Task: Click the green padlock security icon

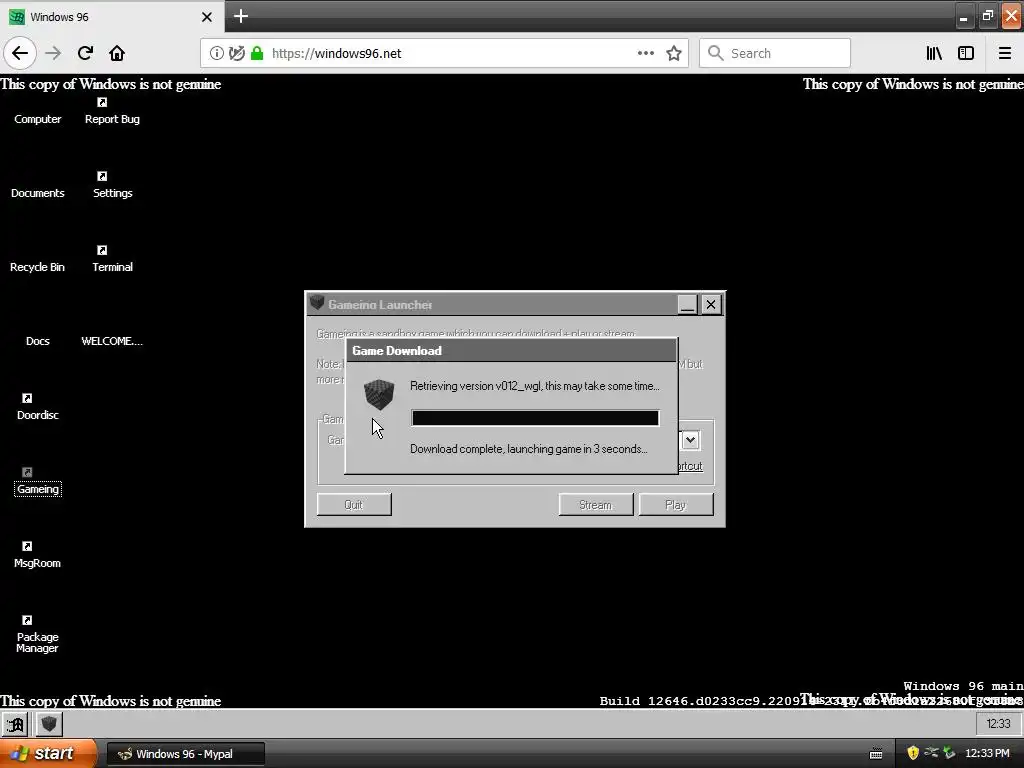Action: coord(257,53)
